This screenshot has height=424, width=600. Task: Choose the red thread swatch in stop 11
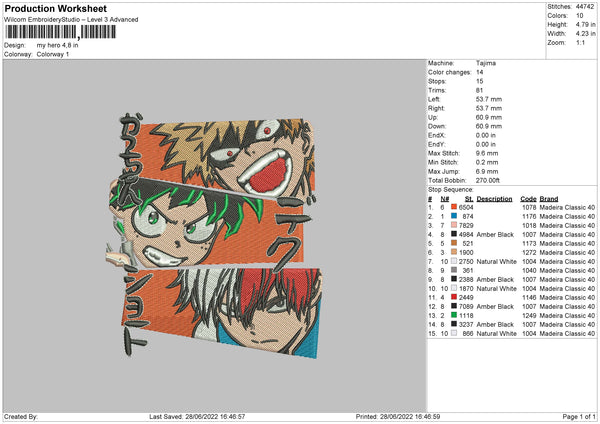tap(454, 297)
